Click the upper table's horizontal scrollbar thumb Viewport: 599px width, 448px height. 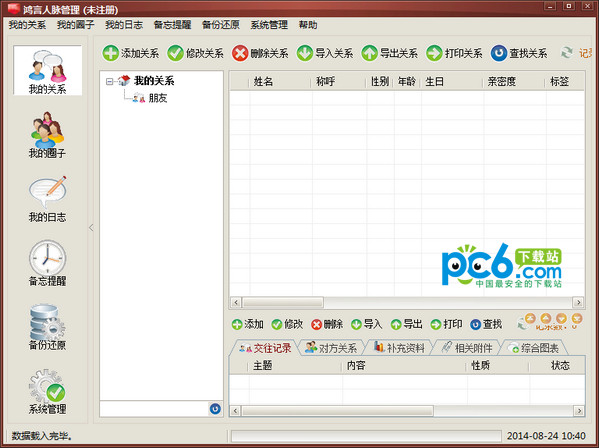click(283, 302)
